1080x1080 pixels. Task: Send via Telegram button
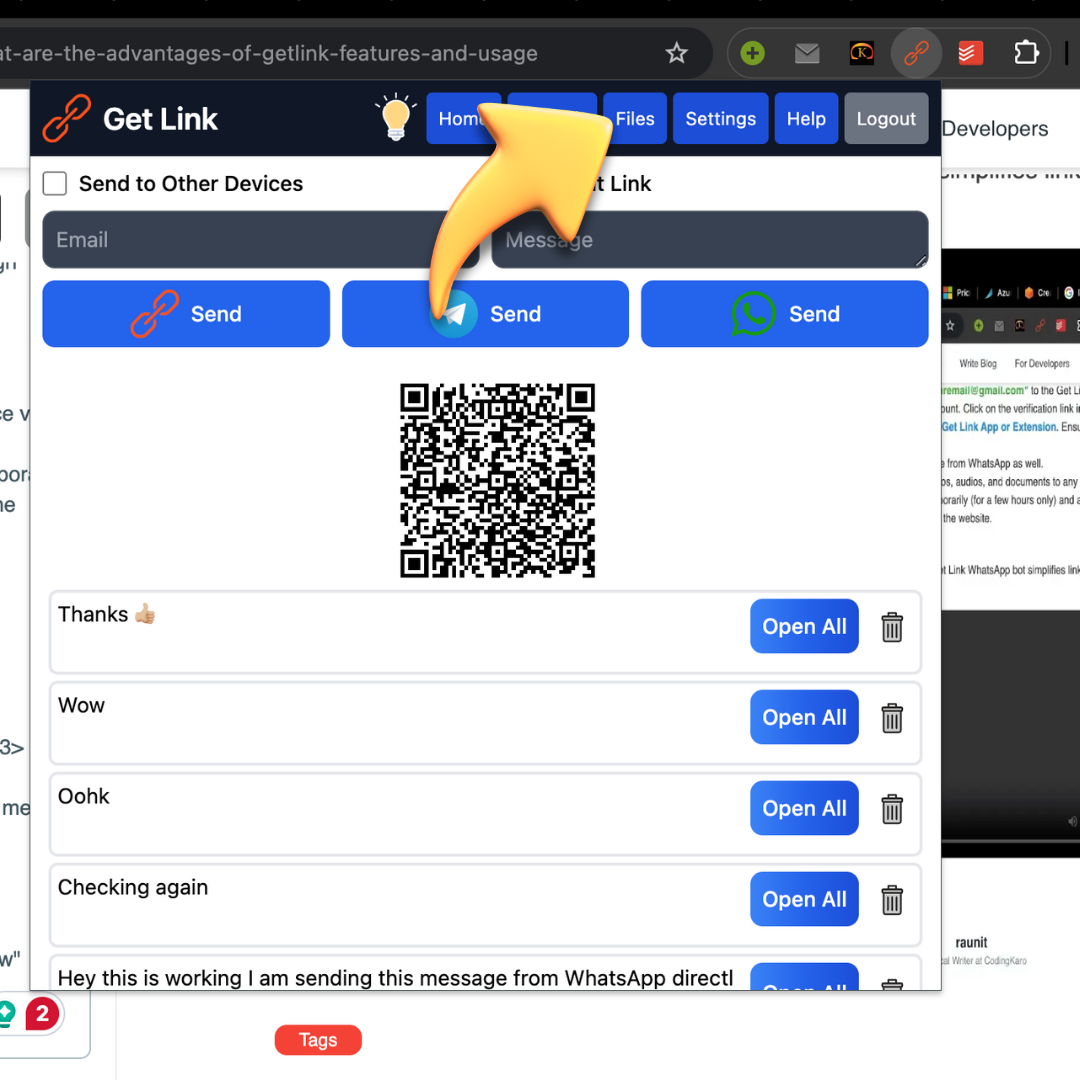pos(485,314)
